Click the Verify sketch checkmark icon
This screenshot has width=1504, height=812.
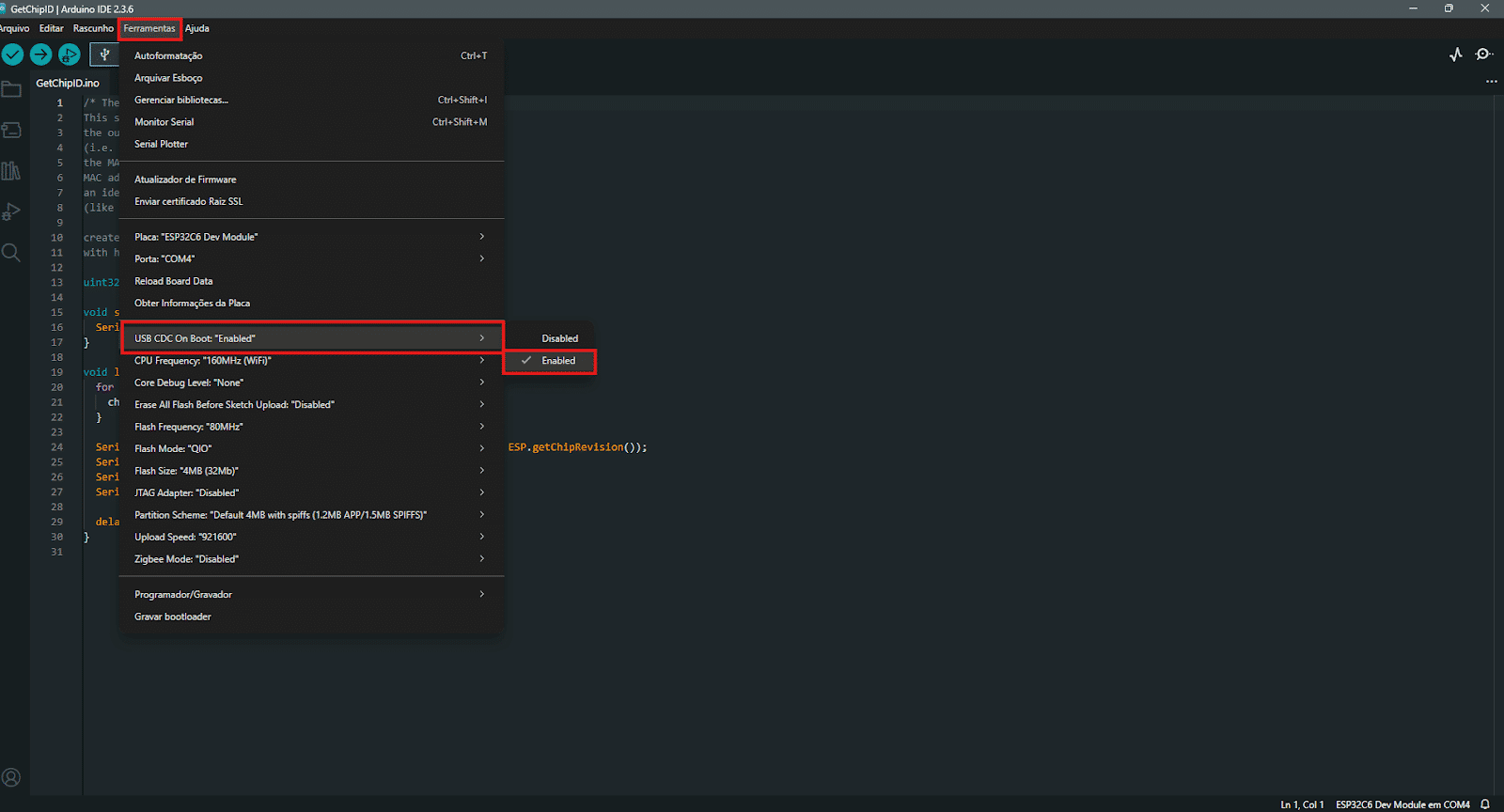point(12,55)
